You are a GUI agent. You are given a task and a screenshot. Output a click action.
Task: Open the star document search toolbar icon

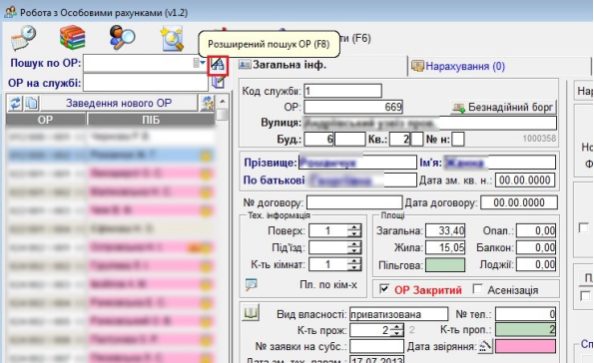[172, 38]
